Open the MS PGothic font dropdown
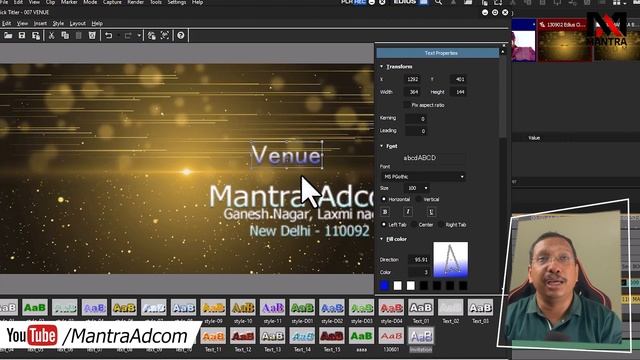 click(423, 177)
